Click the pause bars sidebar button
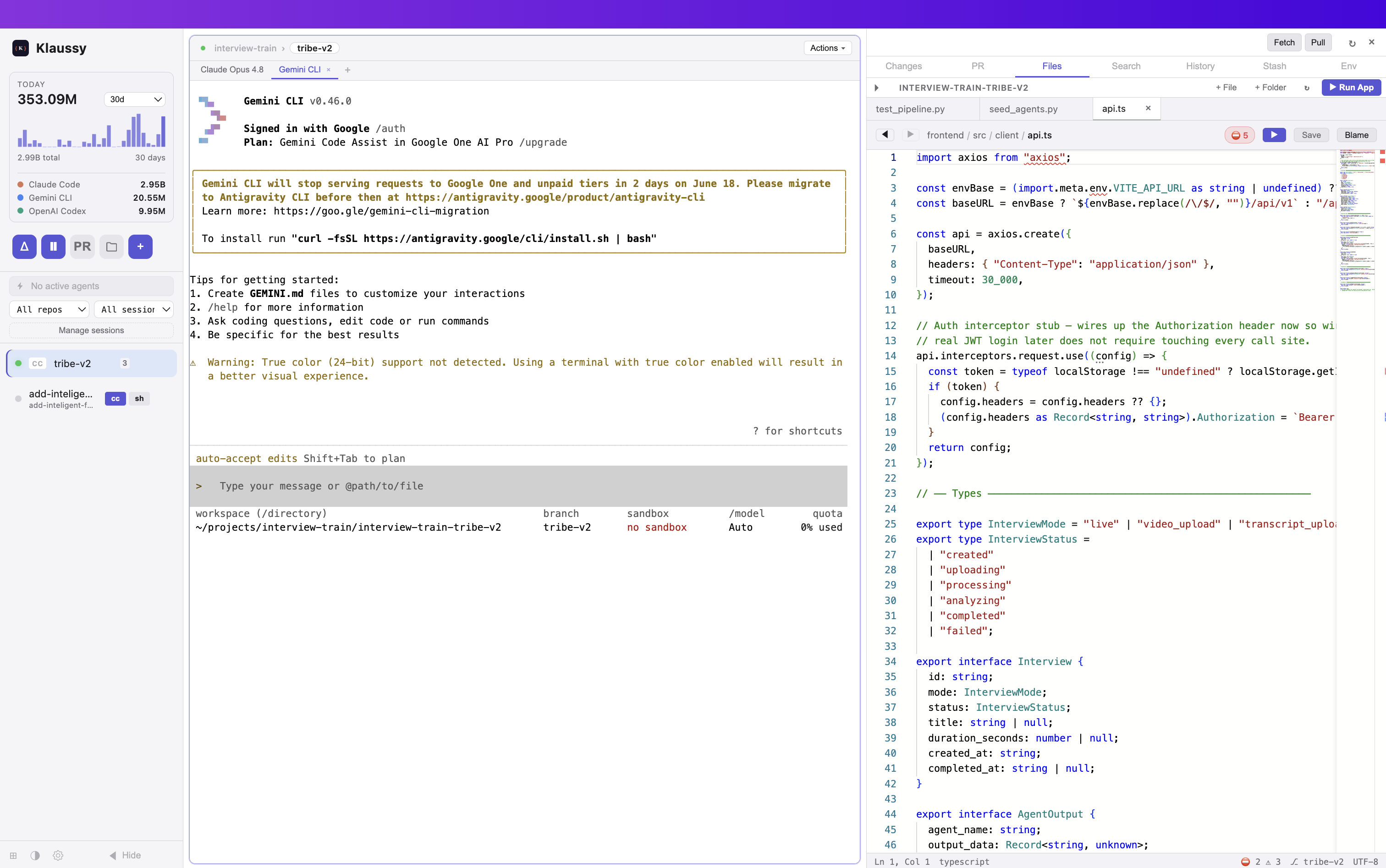 pos(54,247)
